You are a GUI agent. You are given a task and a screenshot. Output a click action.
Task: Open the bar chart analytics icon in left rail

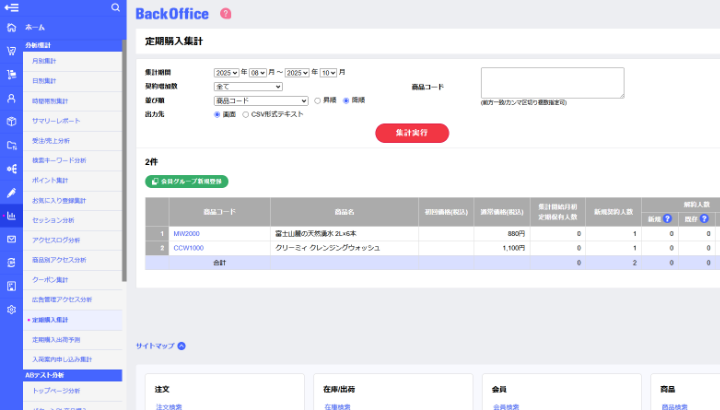pyautogui.click(x=11, y=215)
